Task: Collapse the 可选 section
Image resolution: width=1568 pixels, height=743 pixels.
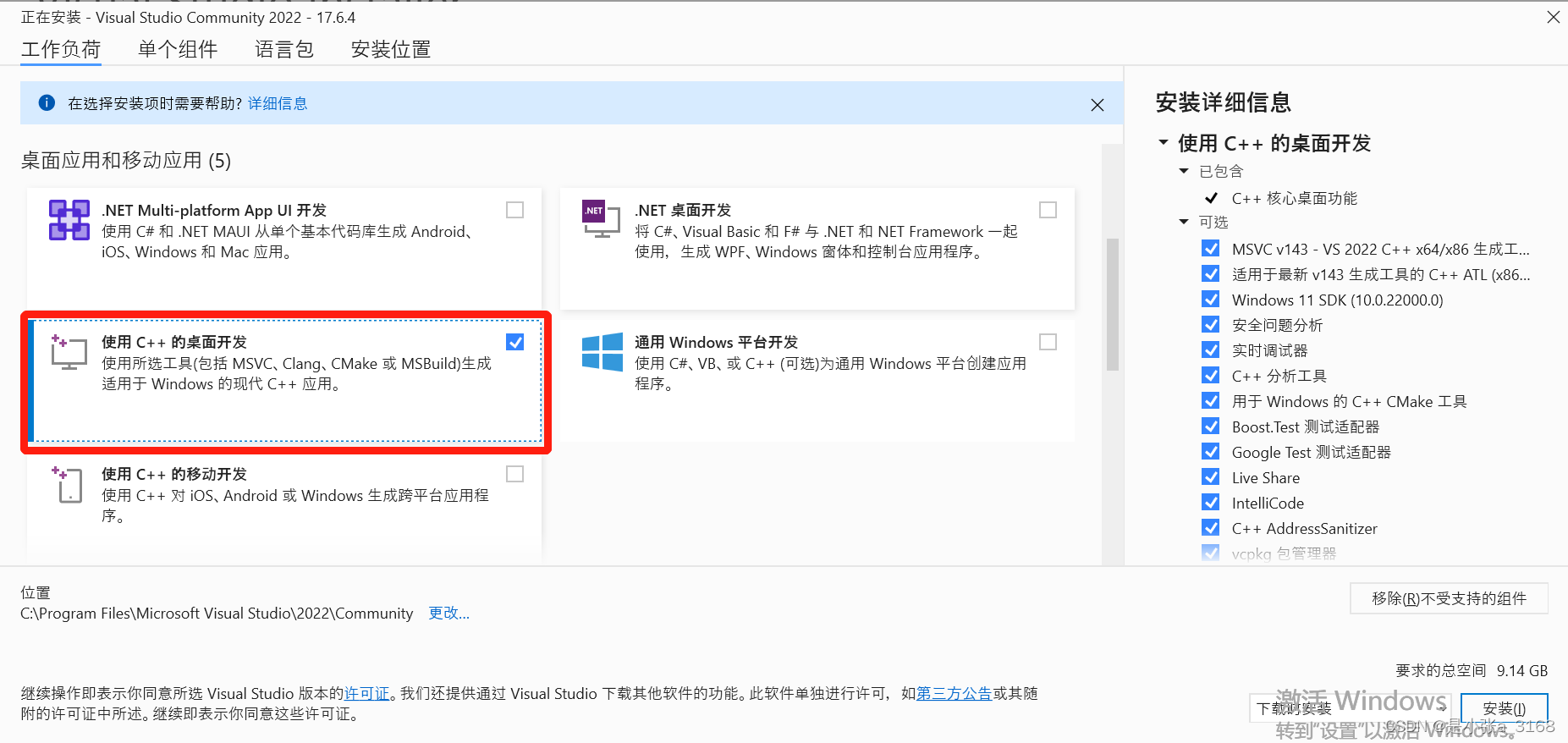Action: pyautogui.click(x=1184, y=222)
